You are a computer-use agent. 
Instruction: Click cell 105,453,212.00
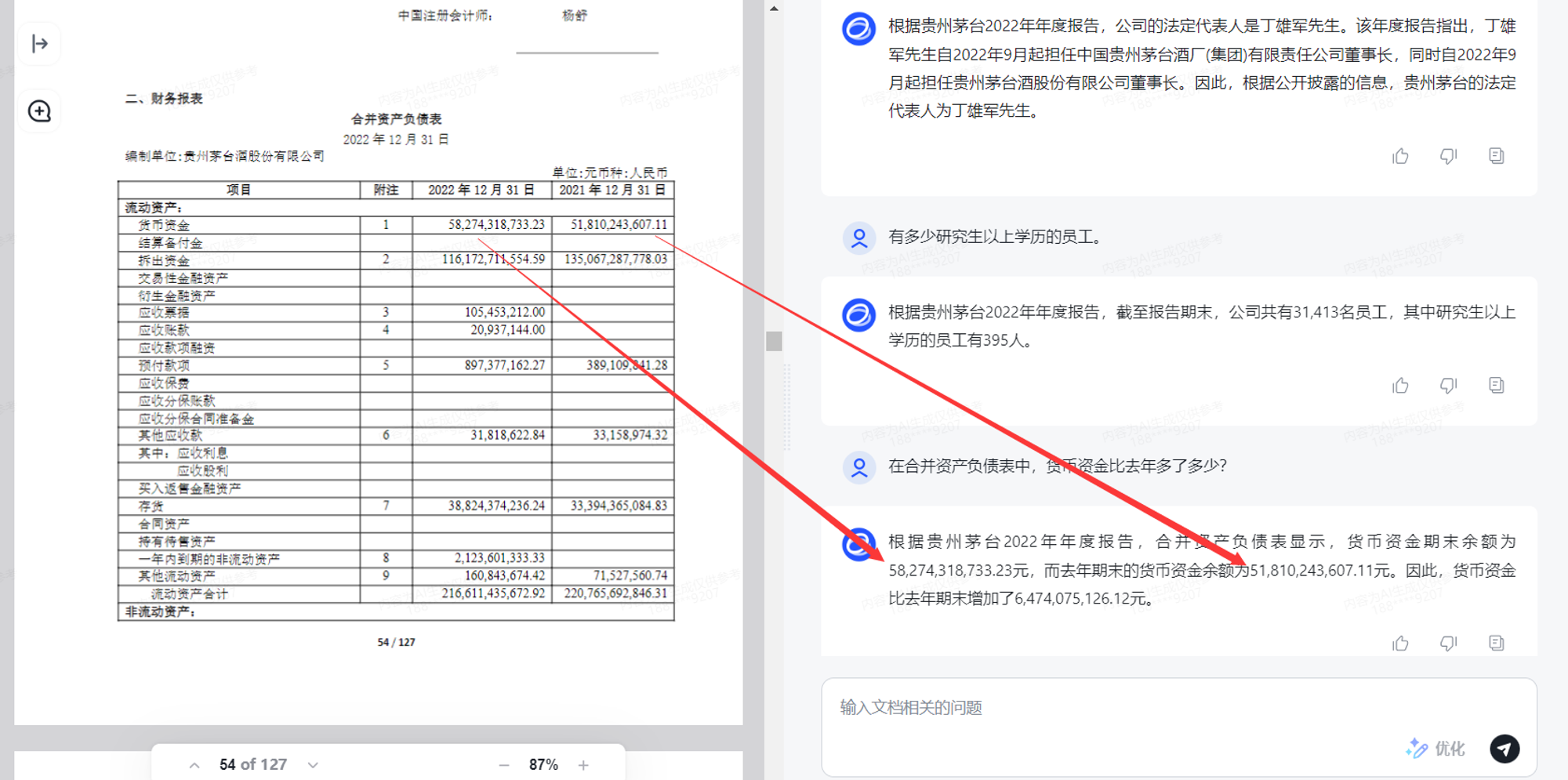[505, 313]
